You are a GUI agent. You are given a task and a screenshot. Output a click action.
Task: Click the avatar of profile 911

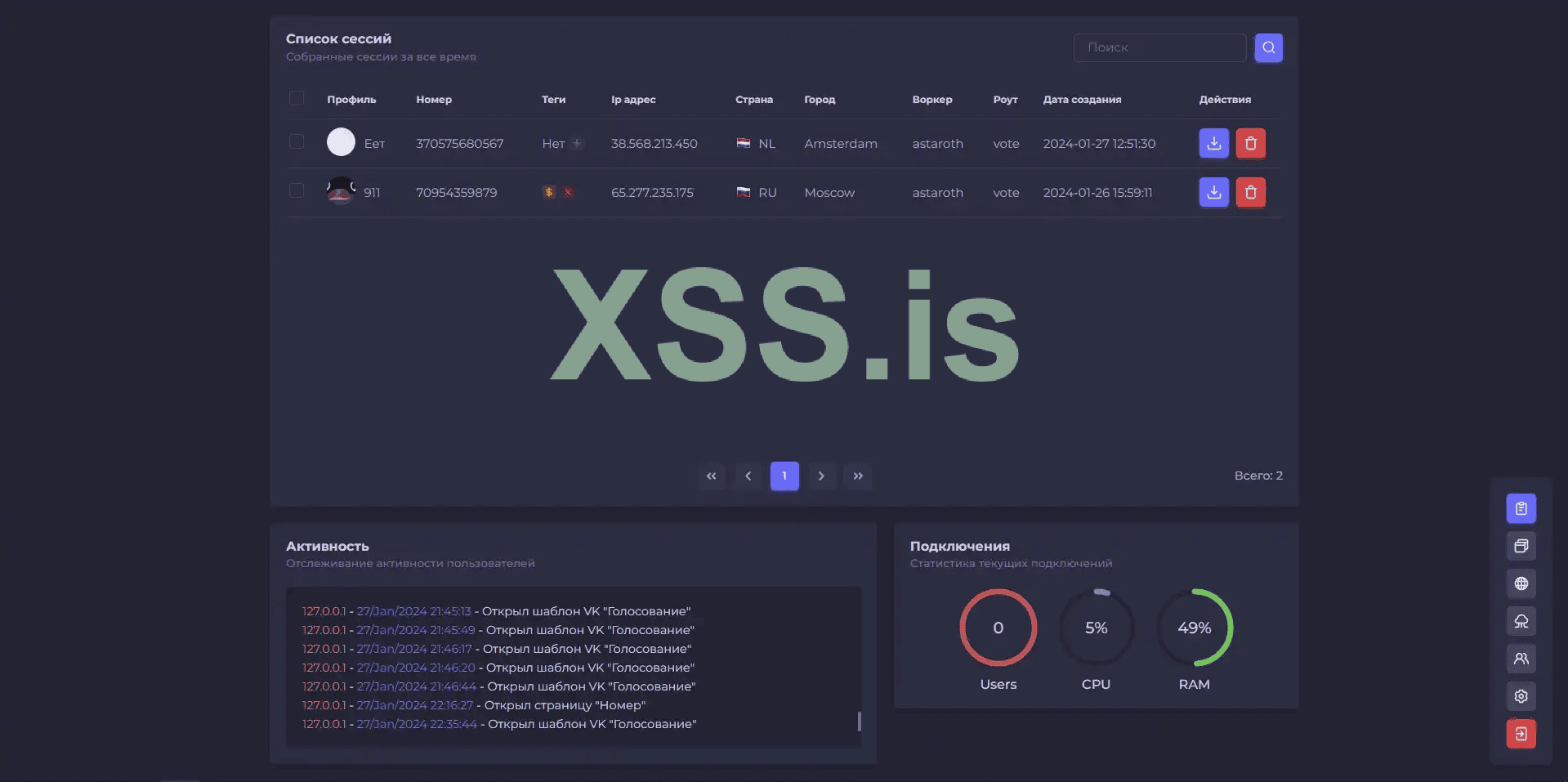pyautogui.click(x=341, y=191)
